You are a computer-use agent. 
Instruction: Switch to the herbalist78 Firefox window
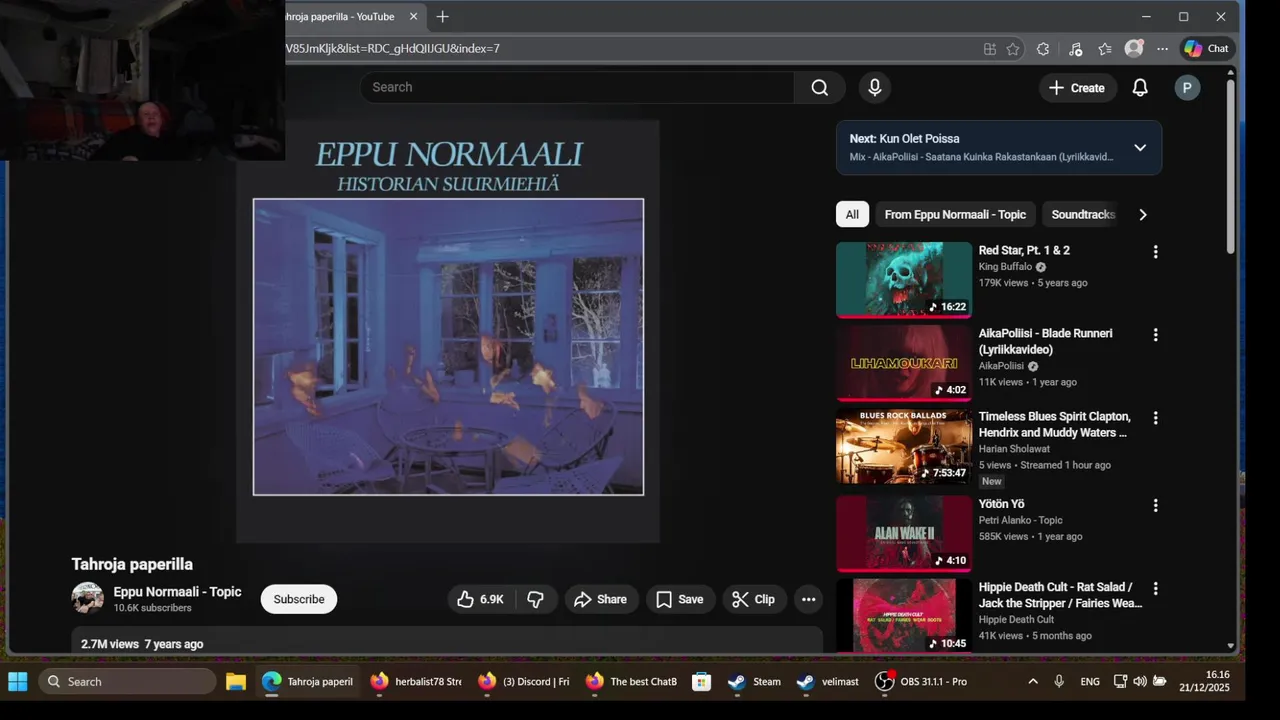point(415,682)
